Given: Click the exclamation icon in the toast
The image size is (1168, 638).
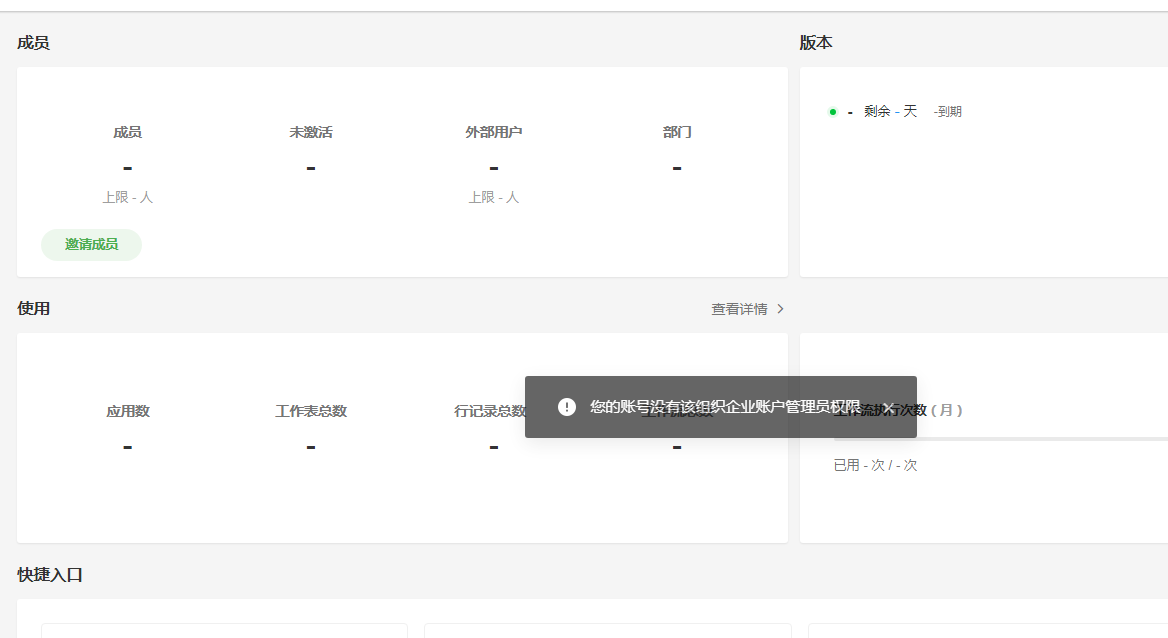Looking at the screenshot, I should (x=567, y=407).
